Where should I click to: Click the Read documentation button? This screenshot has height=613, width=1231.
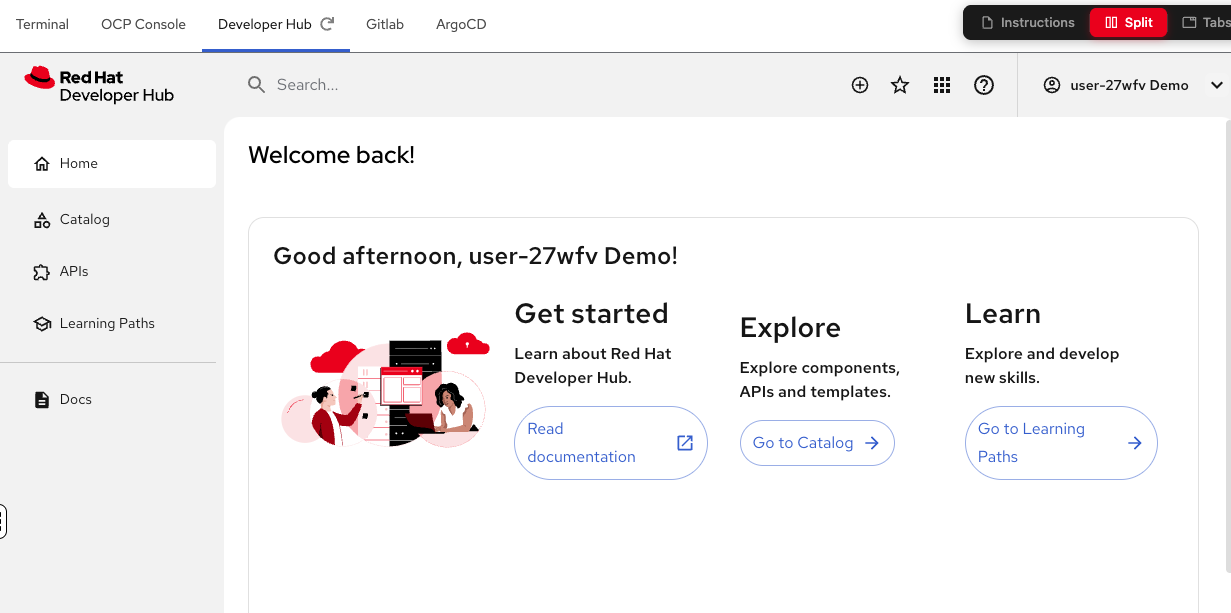610,443
